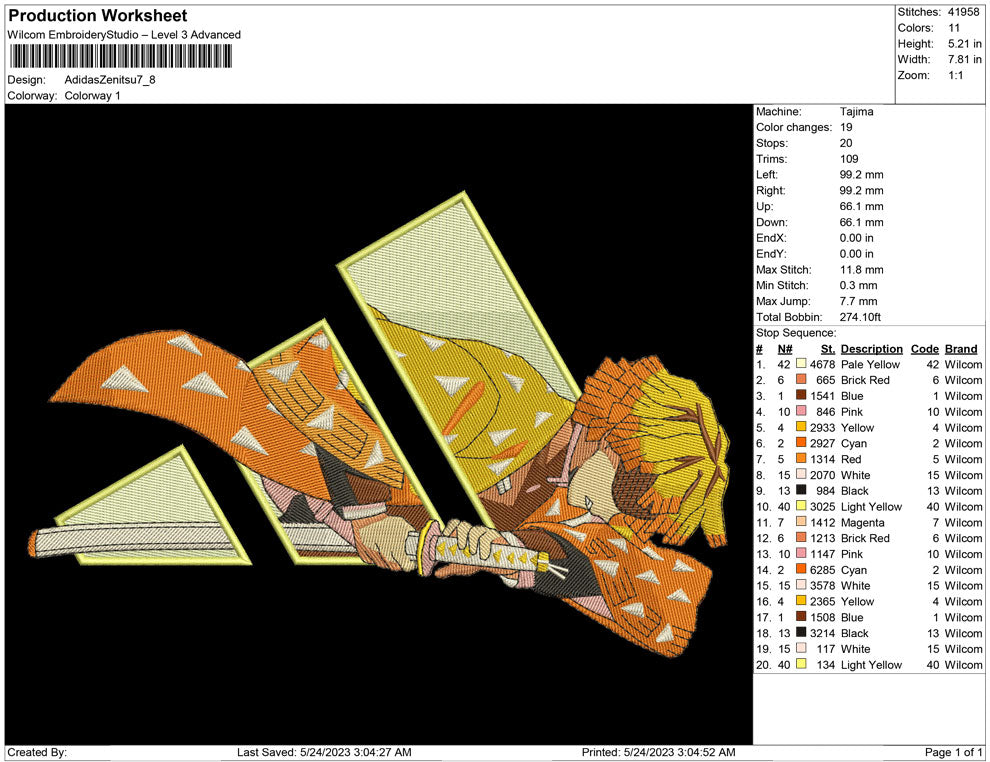
Task: Click the 'Colorway 1' value
Action: [92, 95]
